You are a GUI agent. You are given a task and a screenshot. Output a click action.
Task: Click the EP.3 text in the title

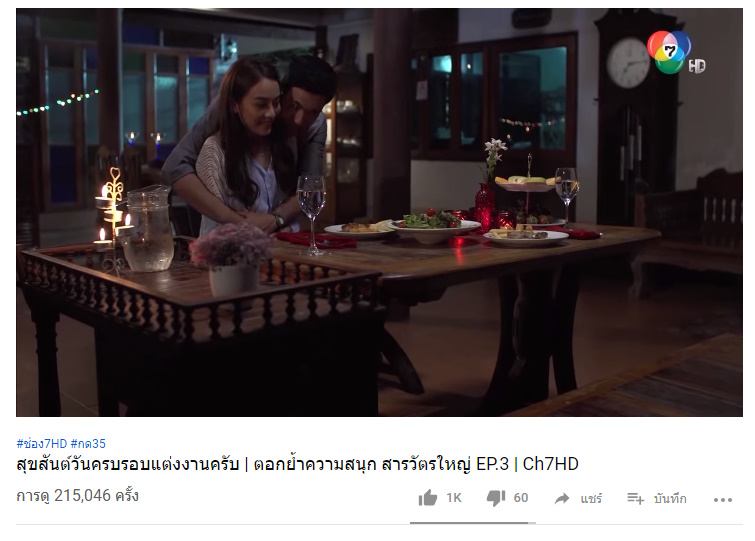(492, 464)
